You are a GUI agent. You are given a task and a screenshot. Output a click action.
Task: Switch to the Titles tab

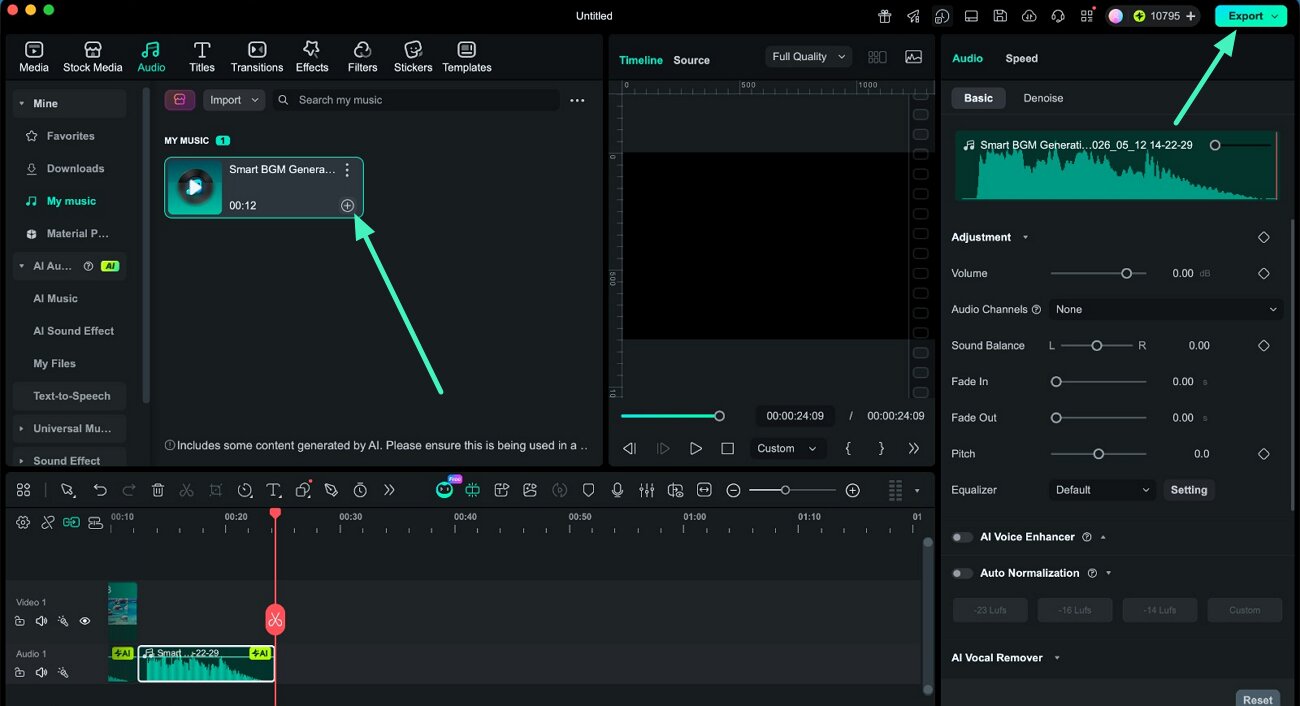point(202,57)
